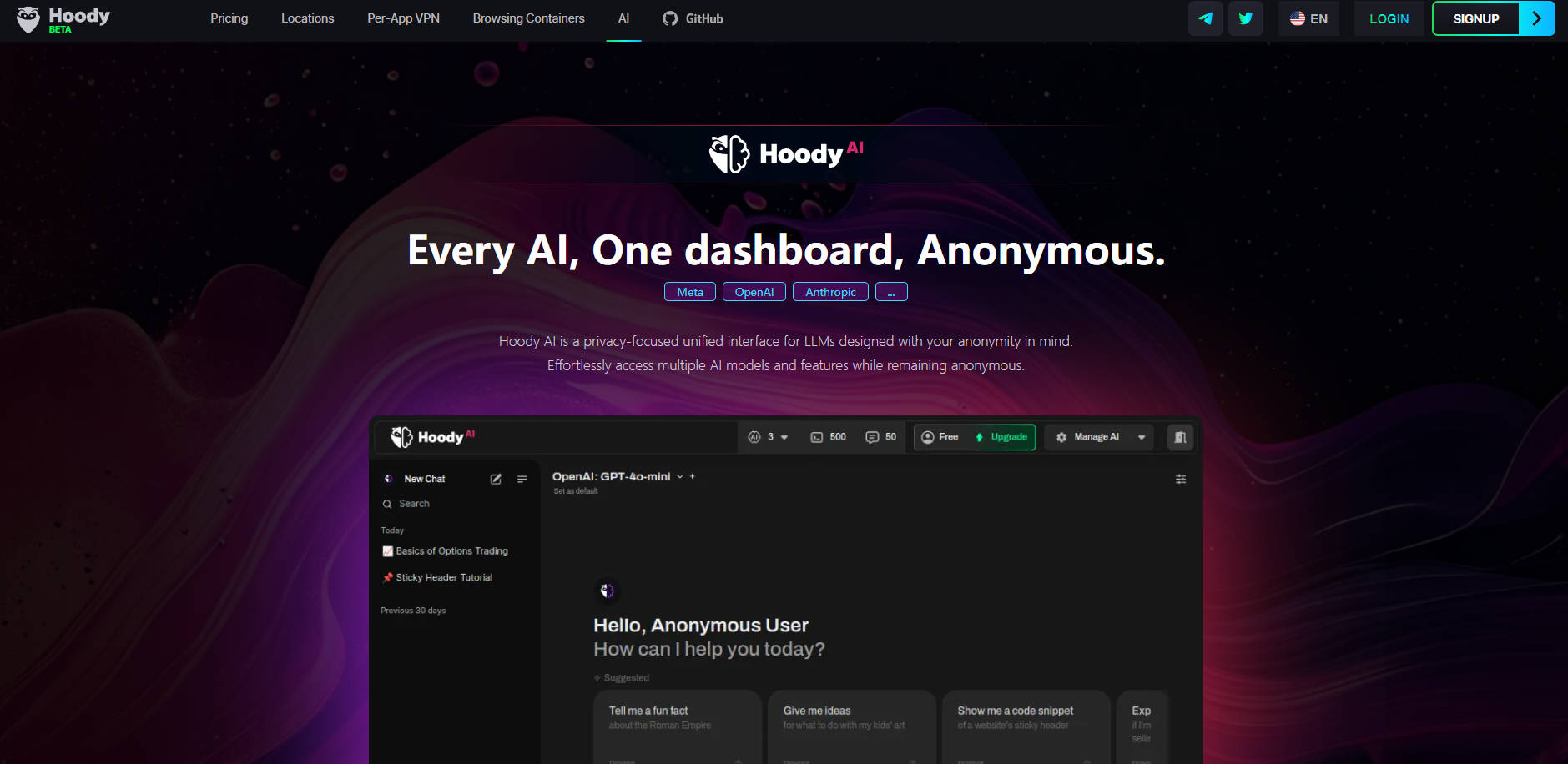Click the sidebar panel toggle icon
Viewport: 1568px width, 764px height.
(1180, 437)
